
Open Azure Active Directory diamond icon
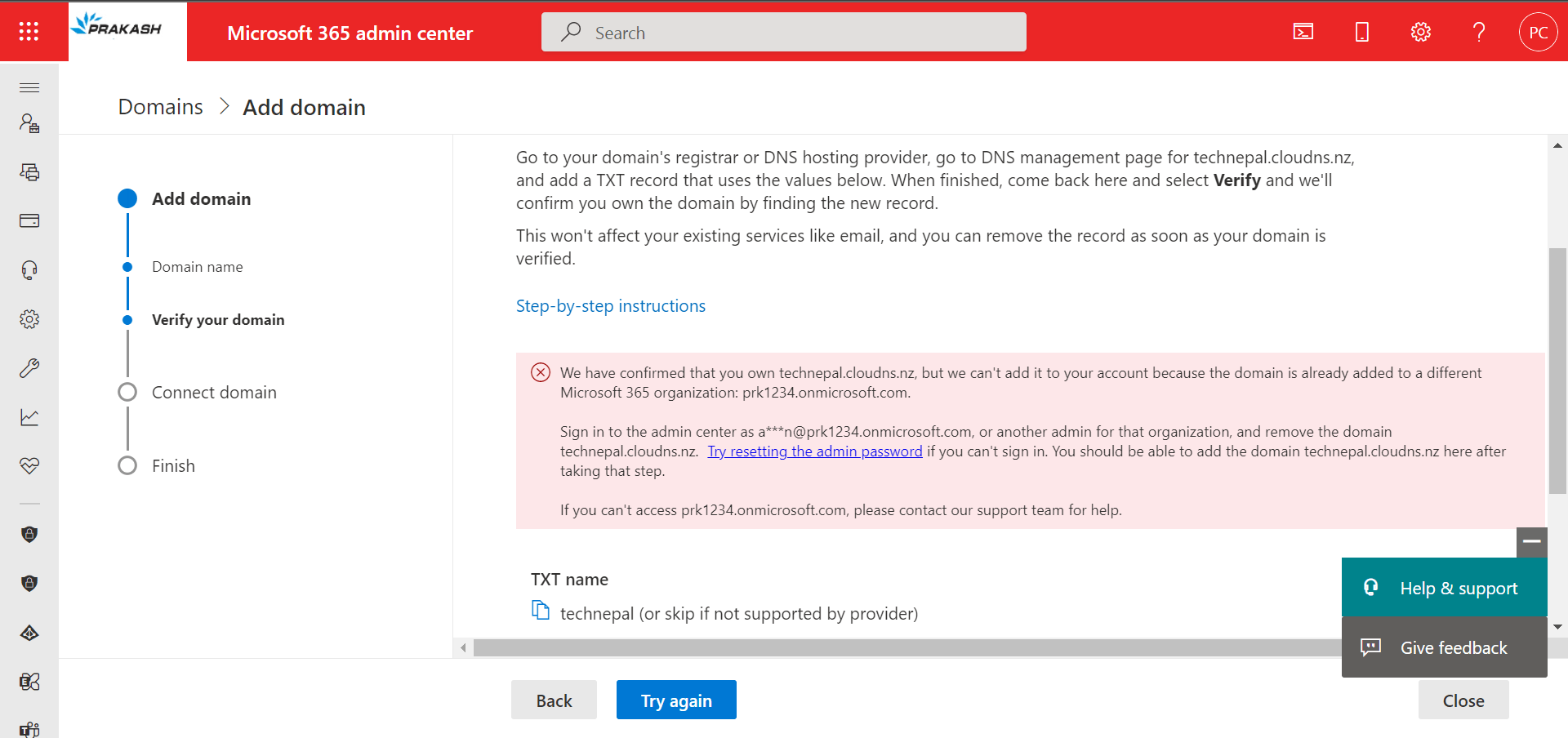click(29, 633)
